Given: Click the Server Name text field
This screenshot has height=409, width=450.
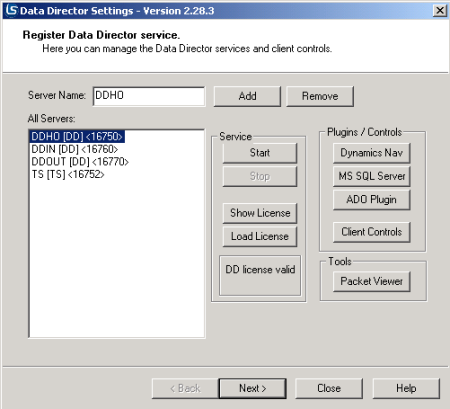Looking at the screenshot, I should 149,96.
